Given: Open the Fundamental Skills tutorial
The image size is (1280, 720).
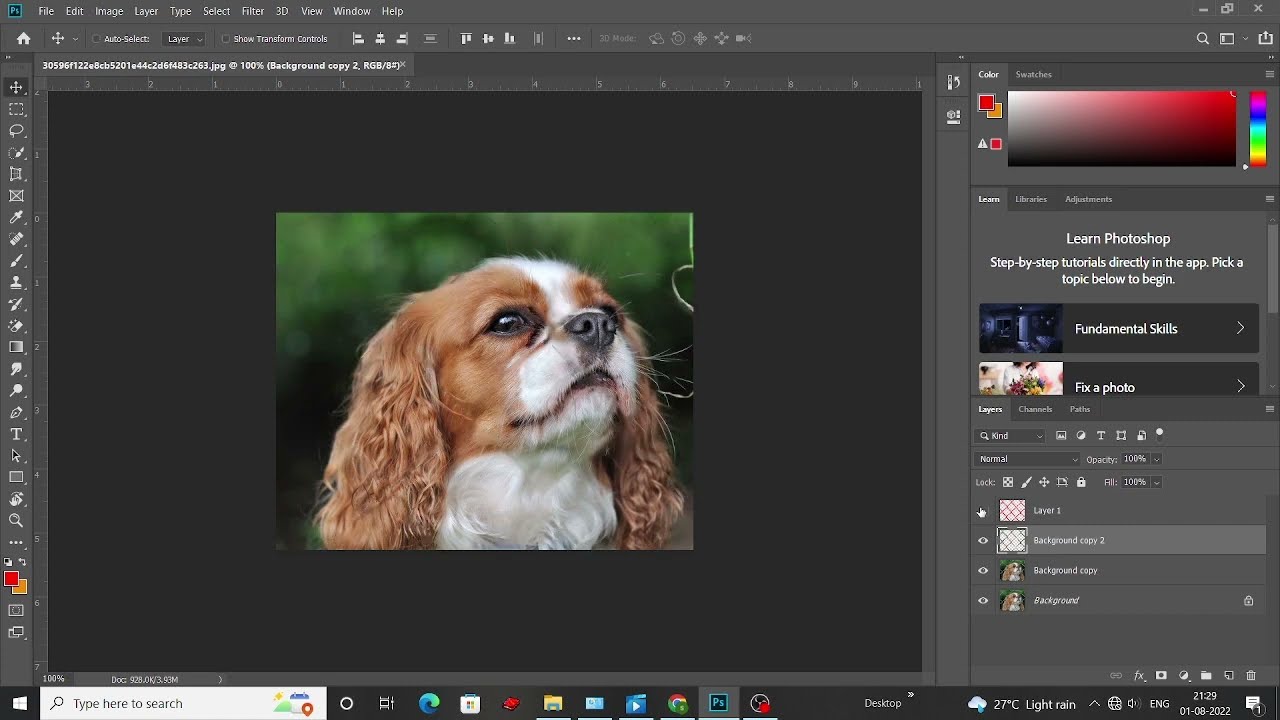Looking at the screenshot, I should click(1119, 328).
